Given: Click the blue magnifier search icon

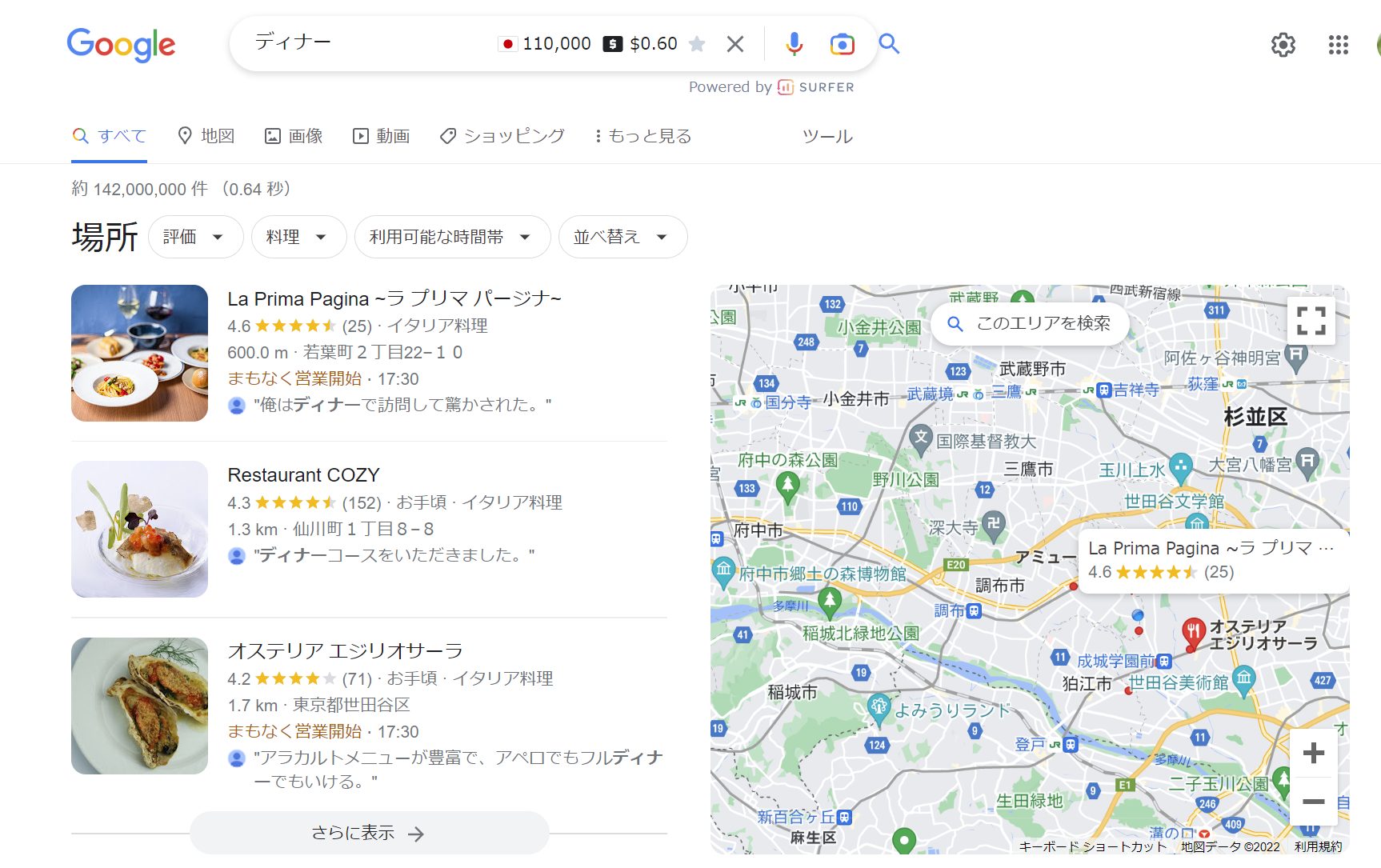Looking at the screenshot, I should pos(889,43).
